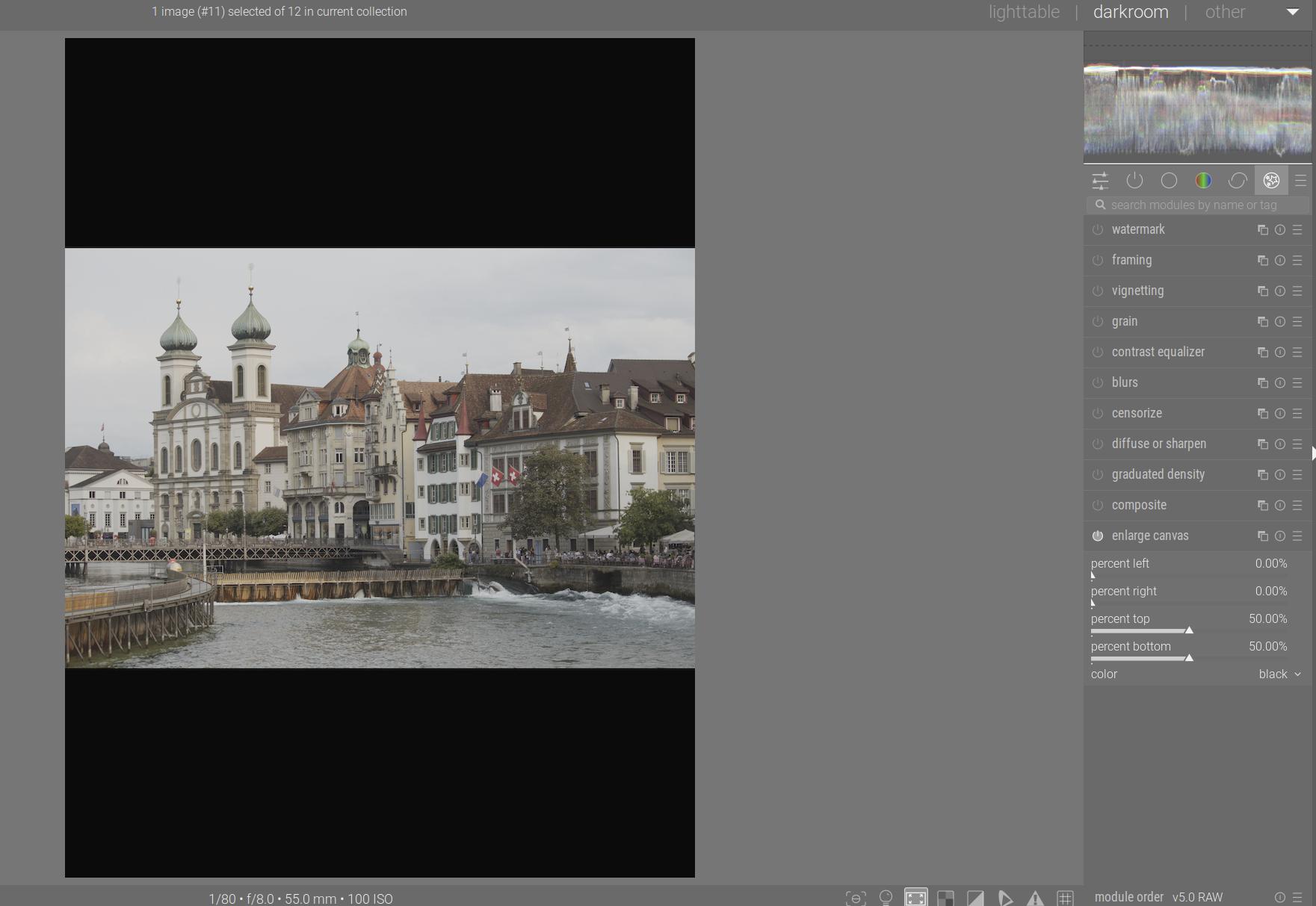1316x906 pixels.
Task: Toggle guide lines grid icon
Action: [1065, 897]
